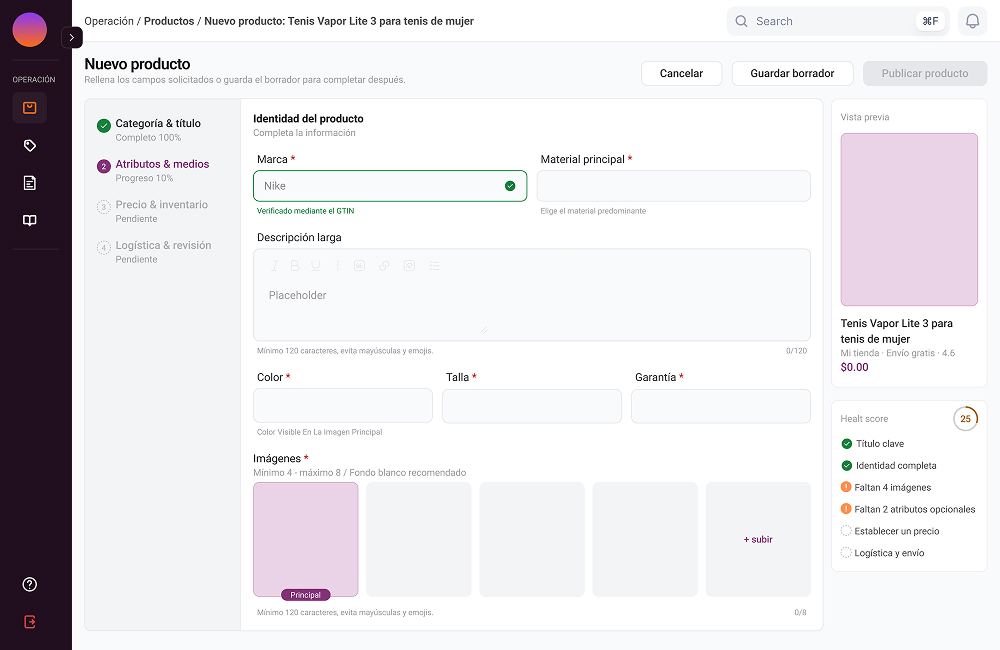The width and height of the screenshot is (1000, 650).
Task: Apply italic formatting in the description editor
Action: [274, 266]
